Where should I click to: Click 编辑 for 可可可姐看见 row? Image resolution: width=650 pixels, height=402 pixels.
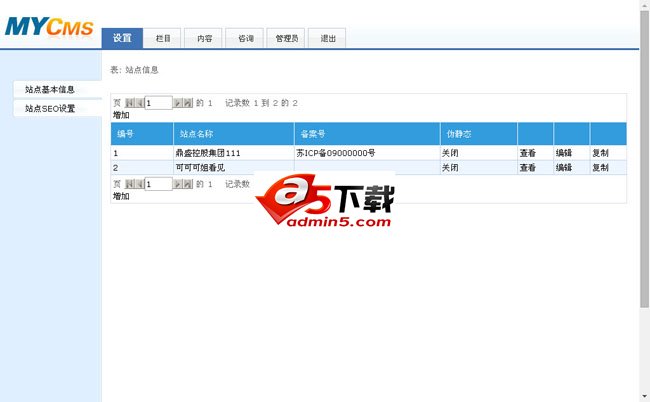coord(564,167)
